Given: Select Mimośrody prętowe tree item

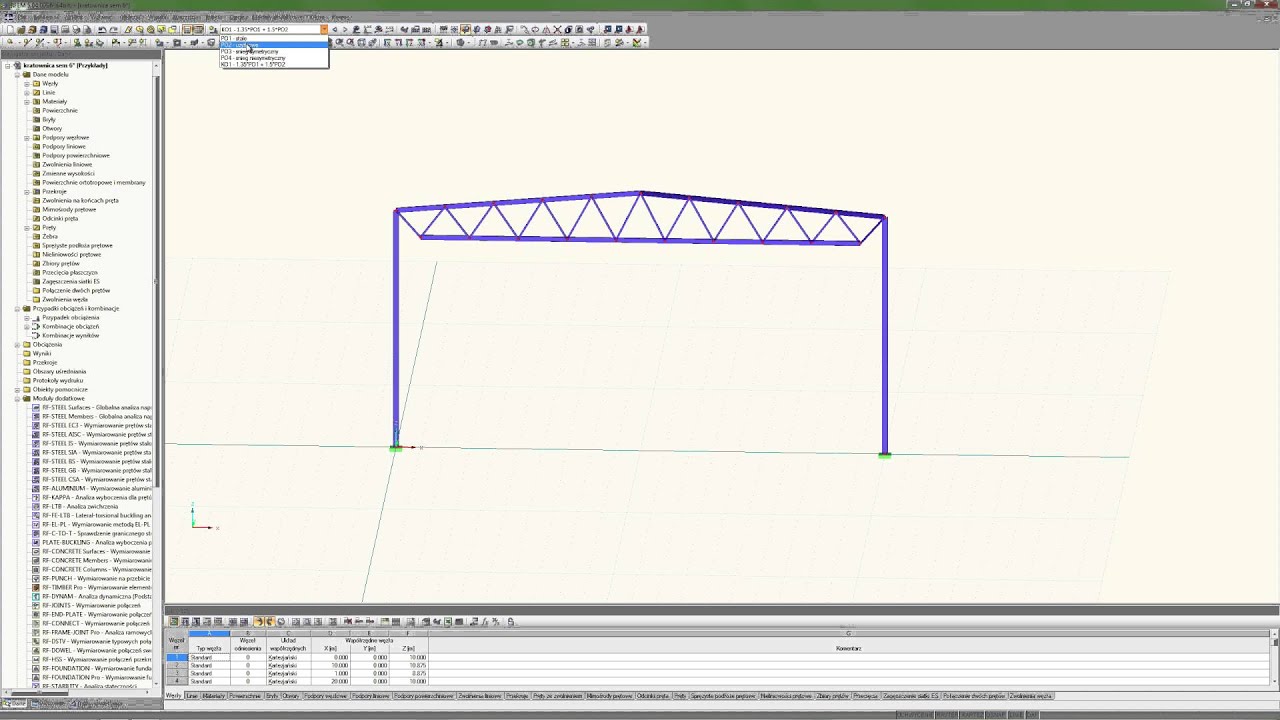Looking at the screenshot, I should pos(69,209).
